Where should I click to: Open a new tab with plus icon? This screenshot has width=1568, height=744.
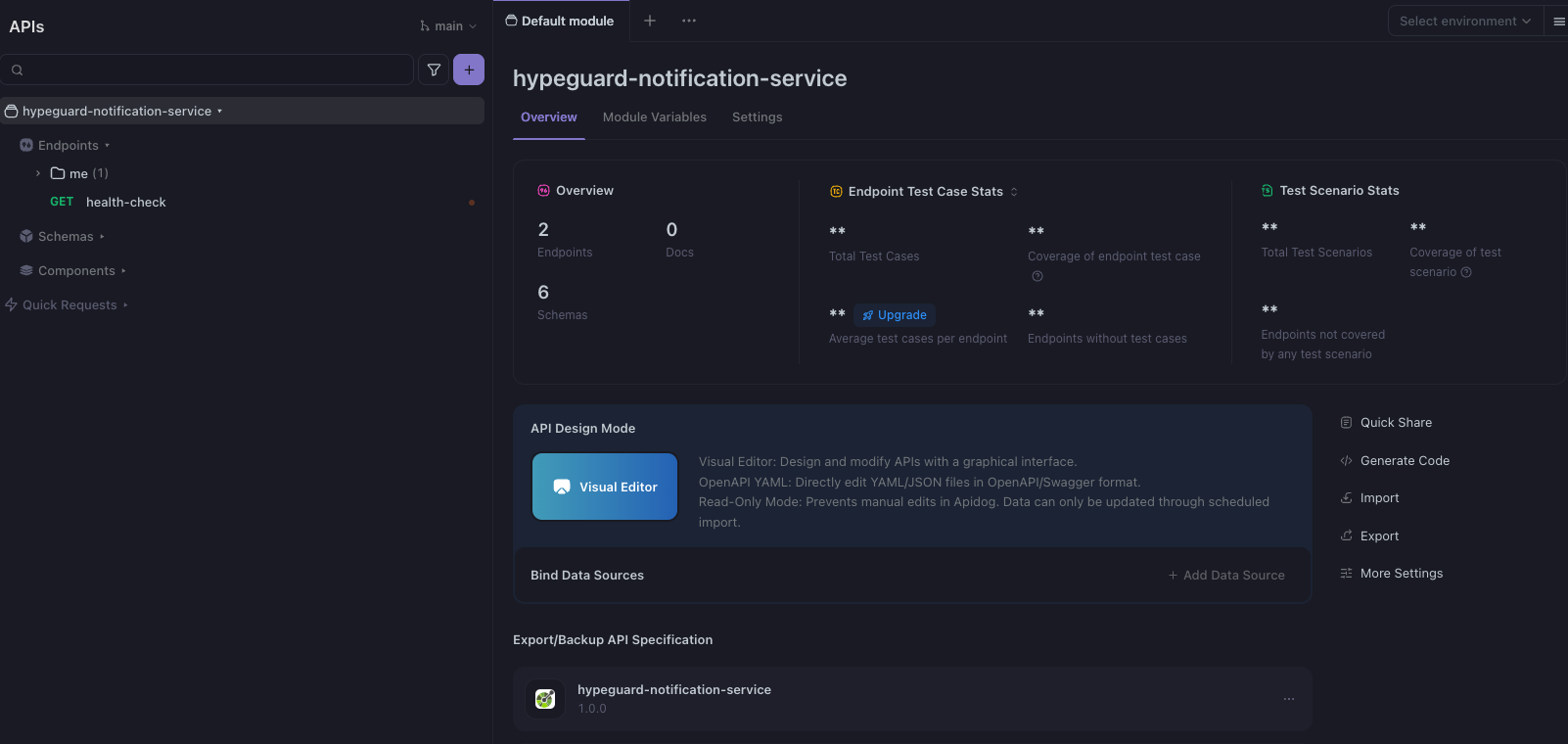650,21
